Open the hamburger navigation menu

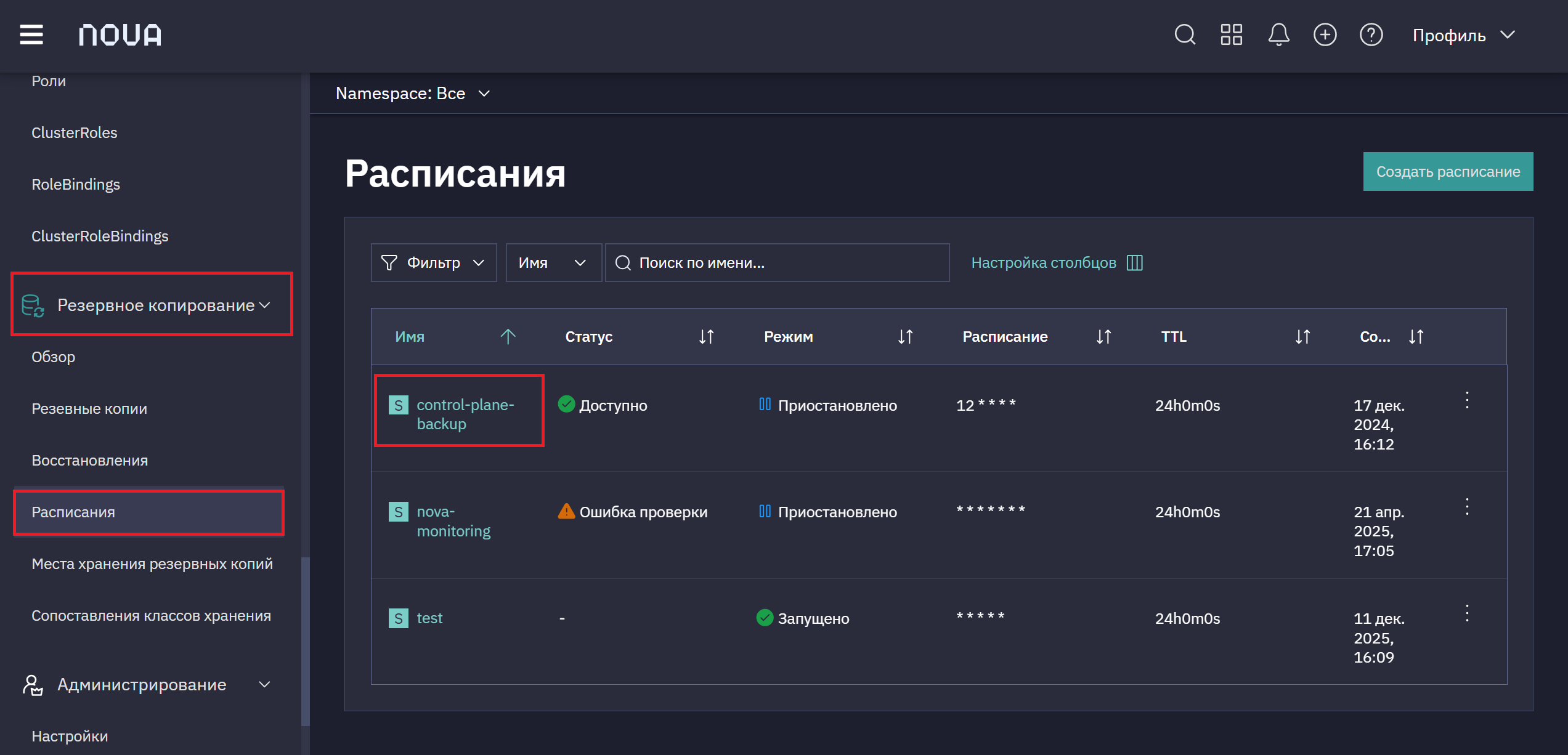(x=31, y=34)
